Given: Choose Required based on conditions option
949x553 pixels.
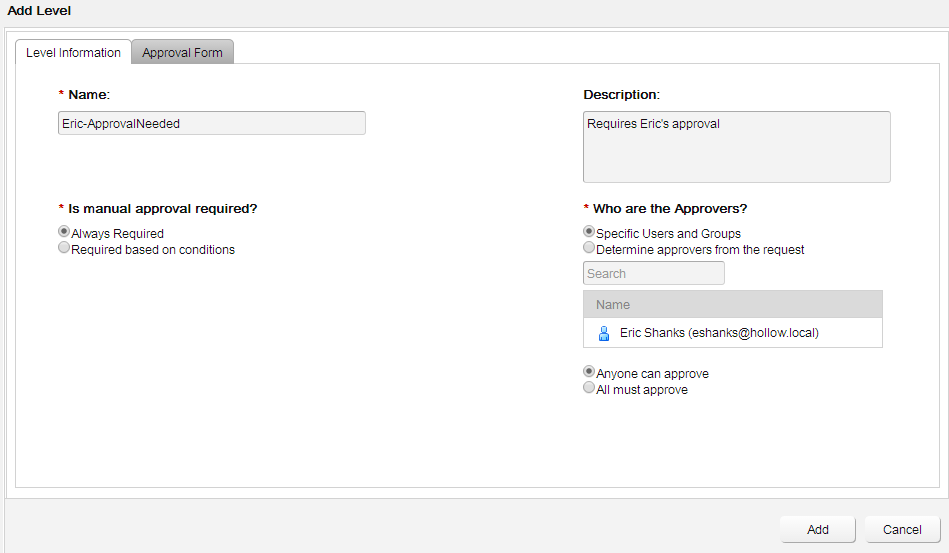Looking at the screenshot, I should tap(64, 249).
